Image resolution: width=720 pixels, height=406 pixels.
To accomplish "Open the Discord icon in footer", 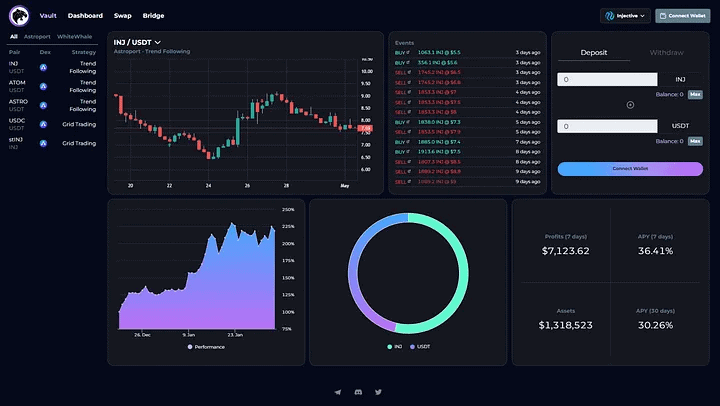I will [x=358, y=392].
